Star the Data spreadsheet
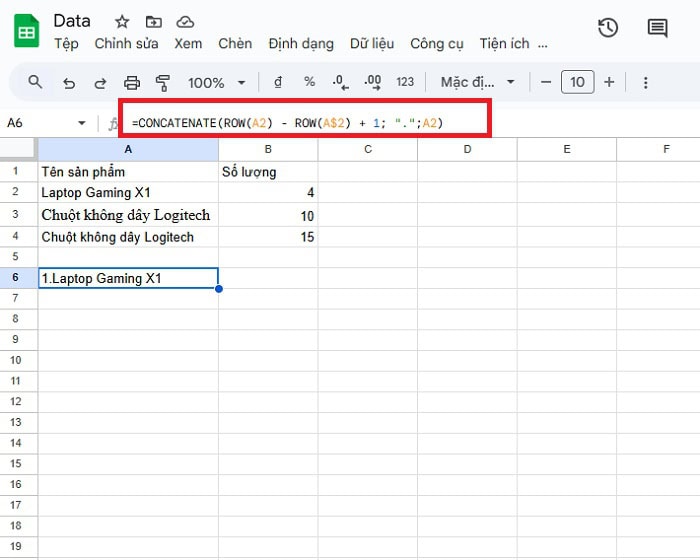This screenshot has width=700, height=560. [x=122, y=21]
